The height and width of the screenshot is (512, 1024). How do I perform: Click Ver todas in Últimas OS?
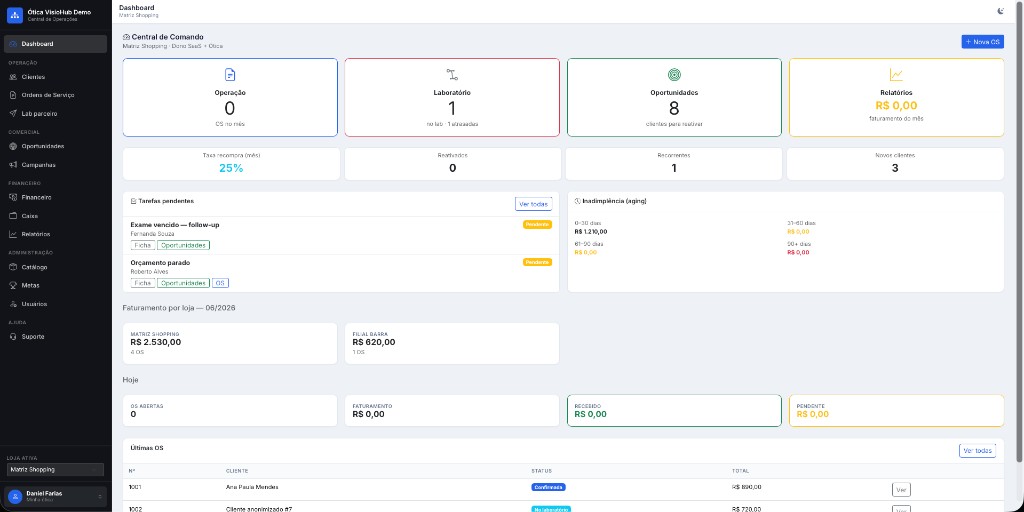pos(977,451)
